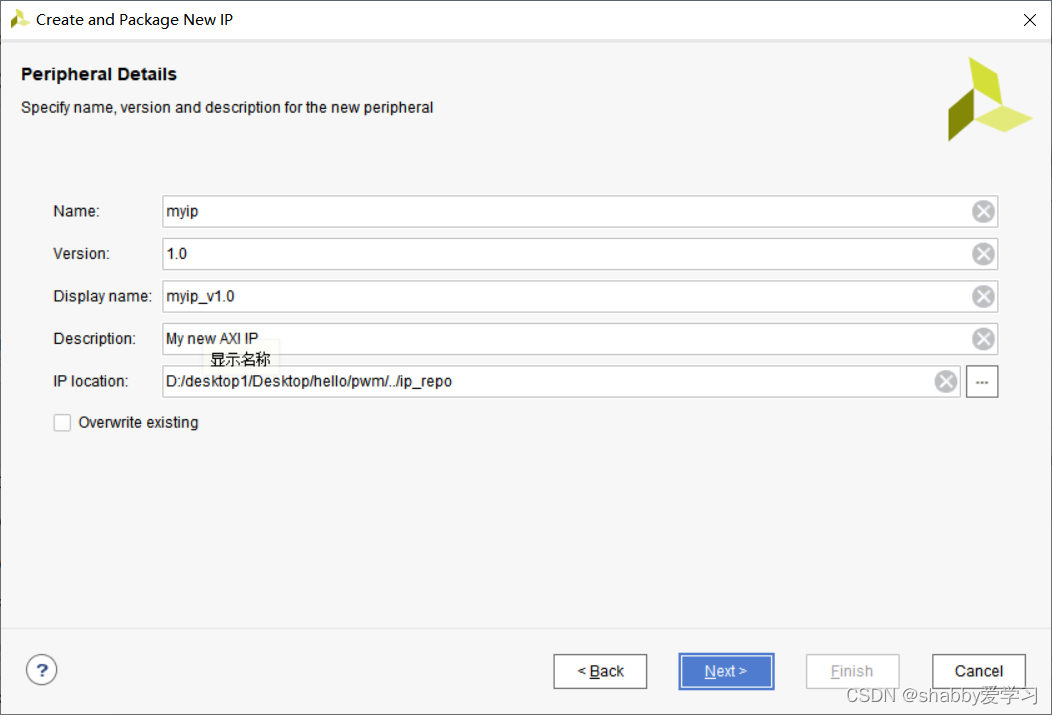The height and width of the screenshot is (715, 1052).
Task: Close the Create and Package New IP dialog
Action: coord(1029,20)
